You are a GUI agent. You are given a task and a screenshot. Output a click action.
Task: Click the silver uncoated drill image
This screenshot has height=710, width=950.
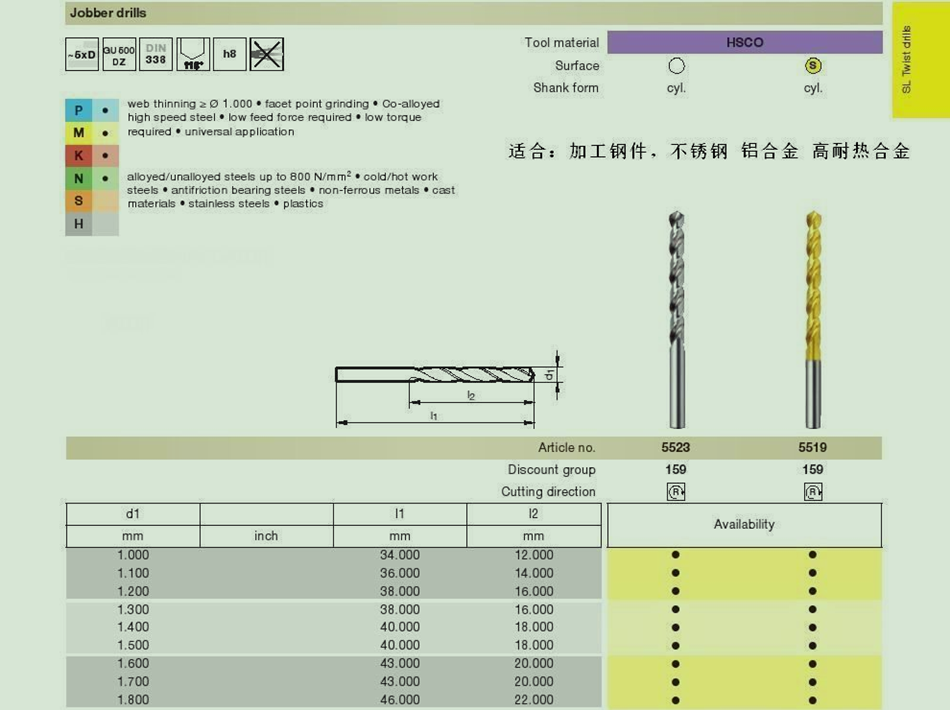677,319
